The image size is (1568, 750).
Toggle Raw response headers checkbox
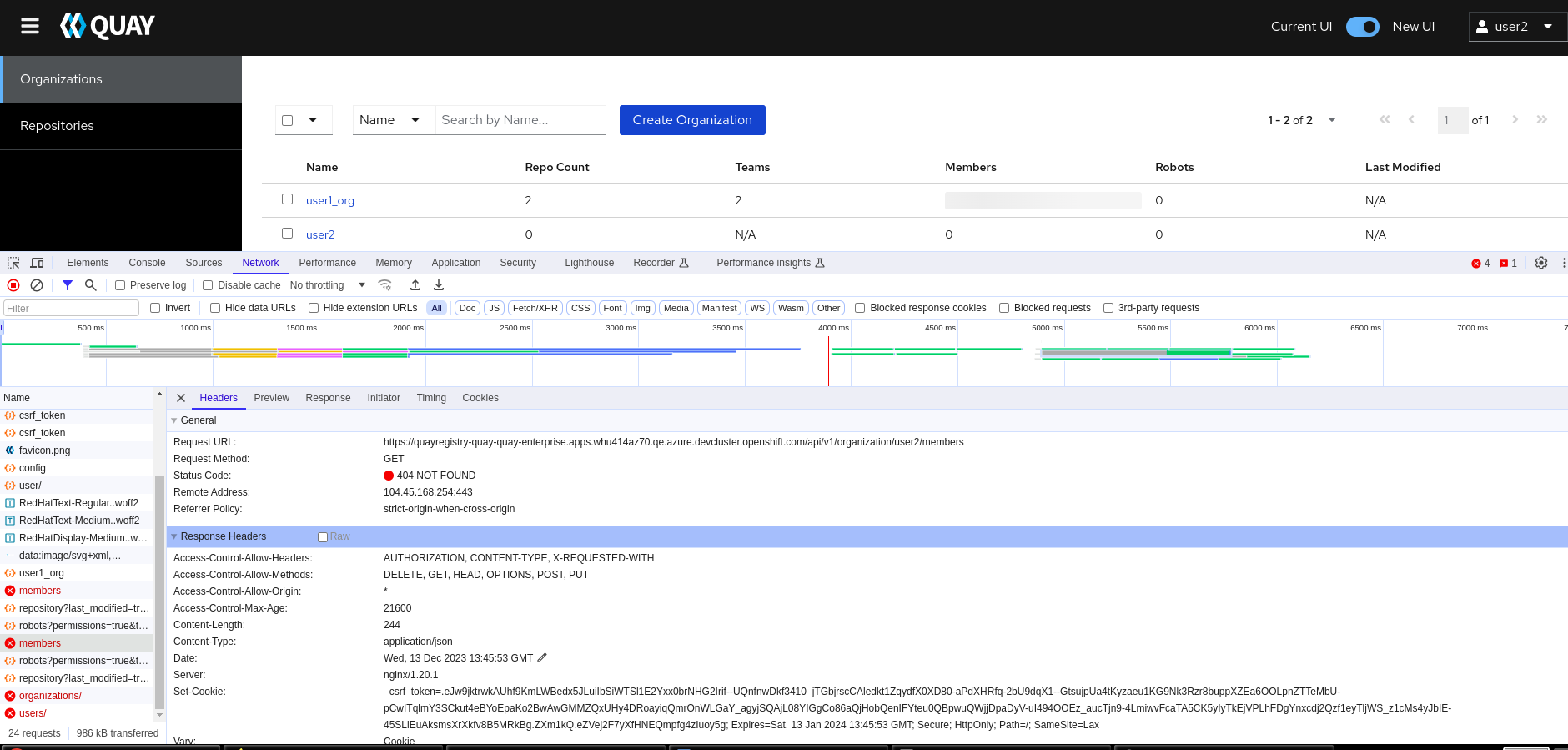click(323, 537)
